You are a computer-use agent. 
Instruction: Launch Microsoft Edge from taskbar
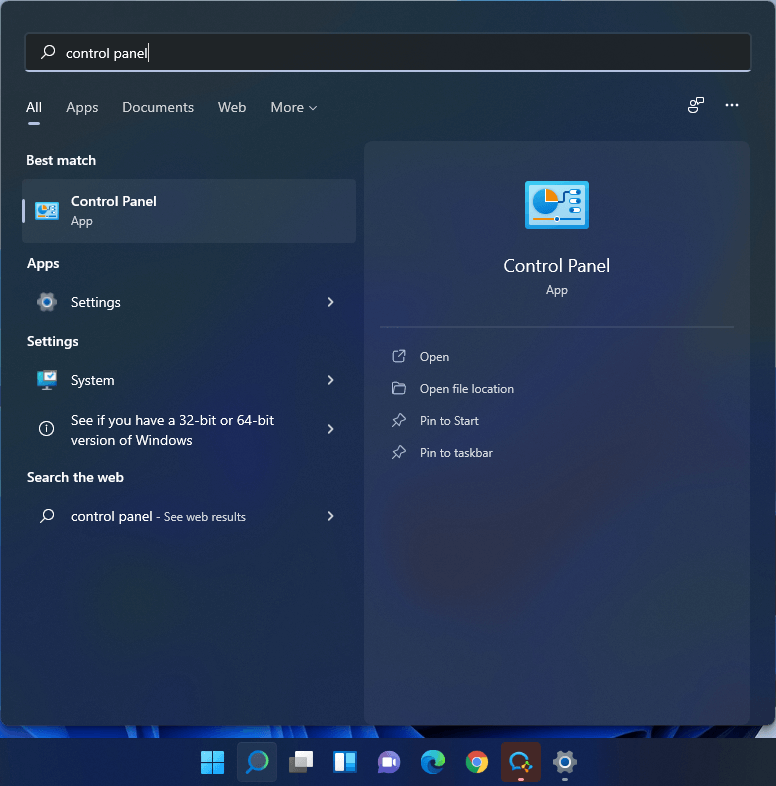pyautogui.click(x=433, y=762)
